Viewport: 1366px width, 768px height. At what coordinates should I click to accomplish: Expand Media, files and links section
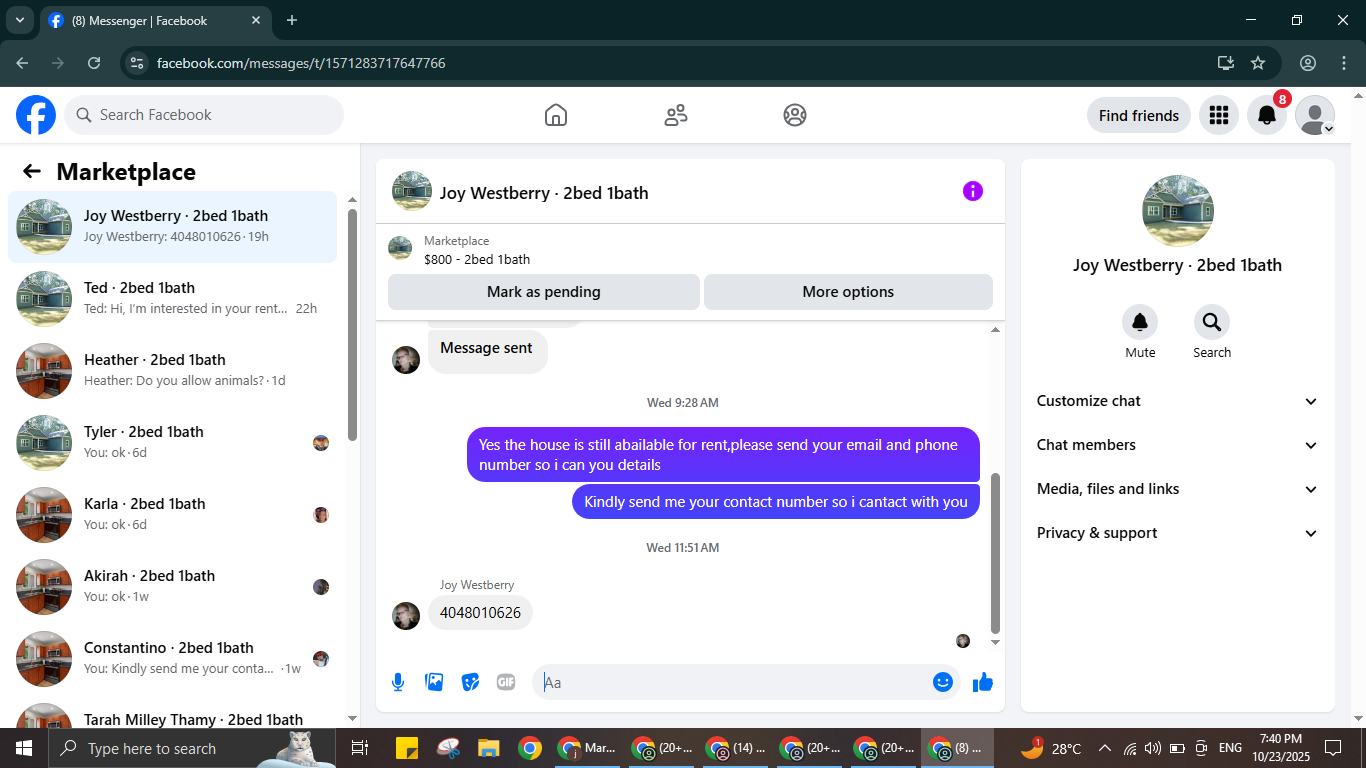click(1178, 489)
